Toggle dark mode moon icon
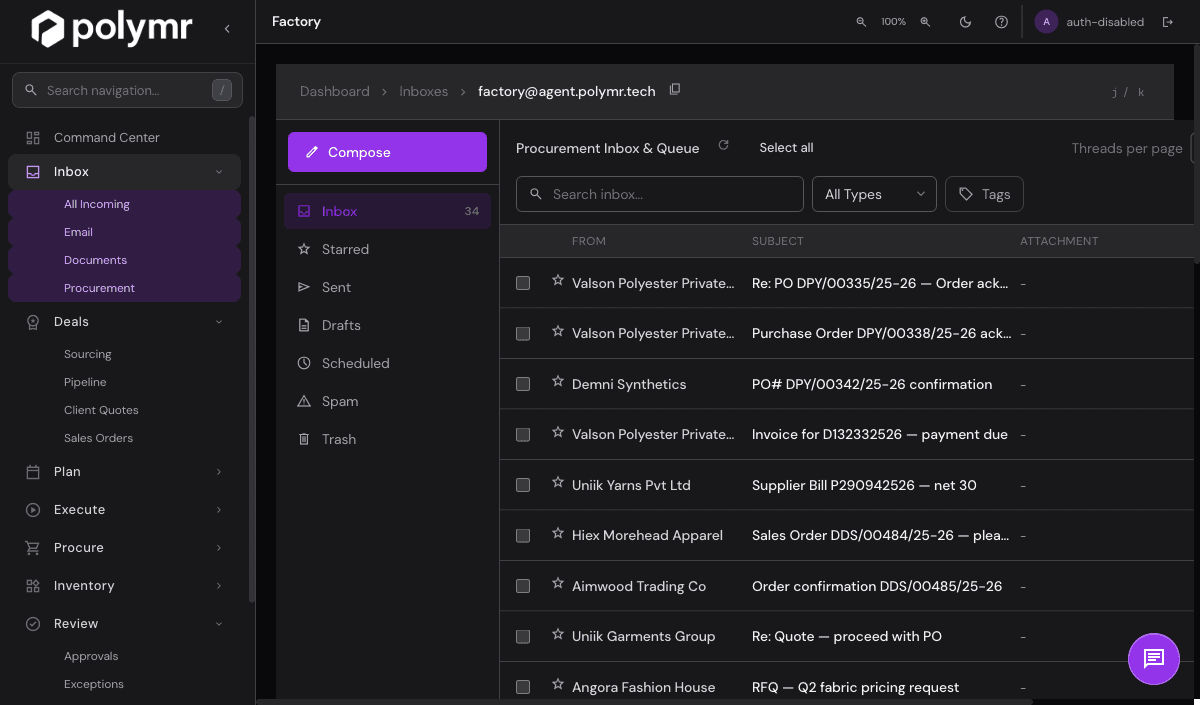 965,22
